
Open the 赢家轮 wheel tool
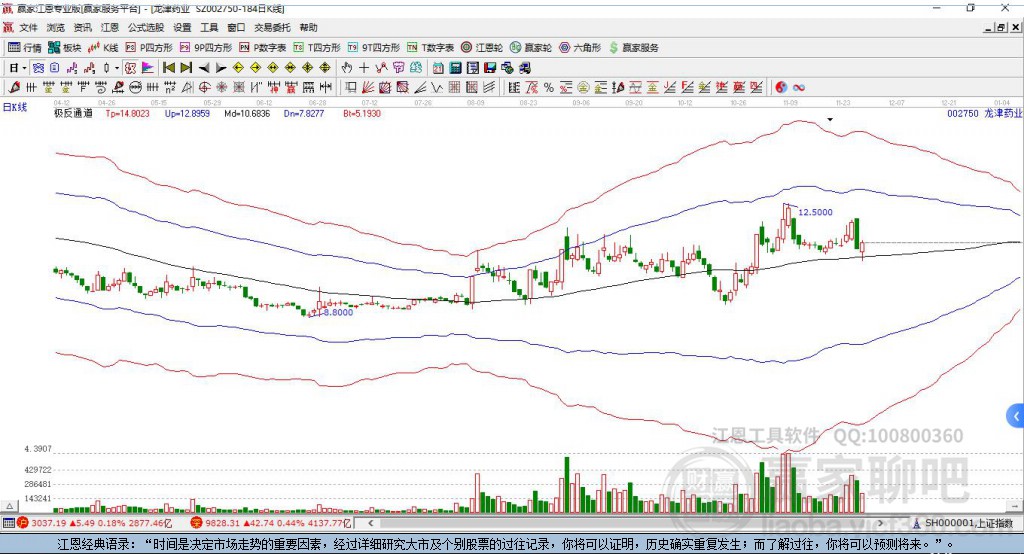[531, 48]
